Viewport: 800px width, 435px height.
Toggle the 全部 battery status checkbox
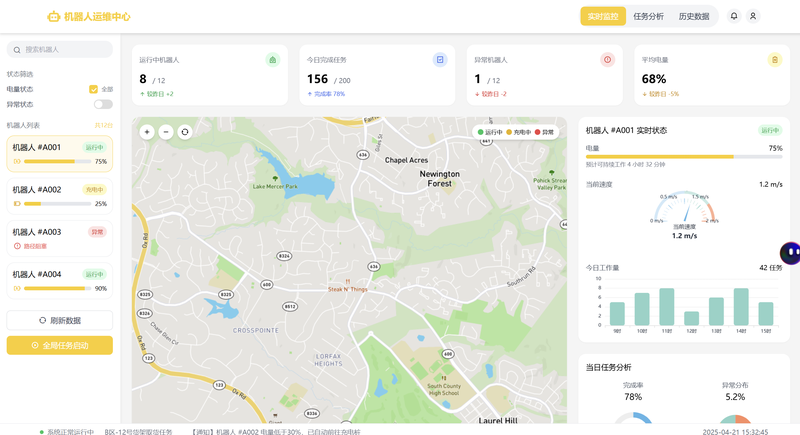point(93,89)
